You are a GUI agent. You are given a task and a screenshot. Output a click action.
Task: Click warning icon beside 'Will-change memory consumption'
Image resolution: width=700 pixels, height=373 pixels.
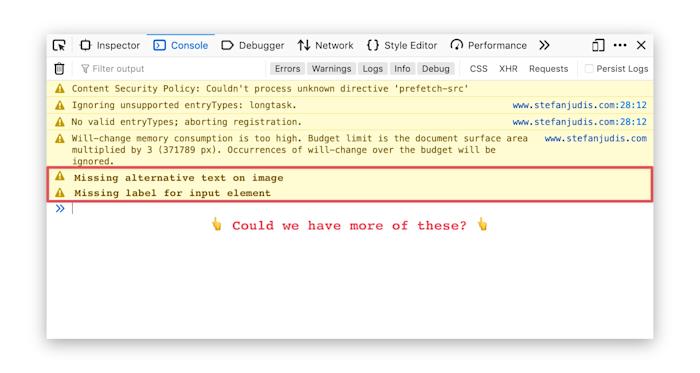click(60, 138)
